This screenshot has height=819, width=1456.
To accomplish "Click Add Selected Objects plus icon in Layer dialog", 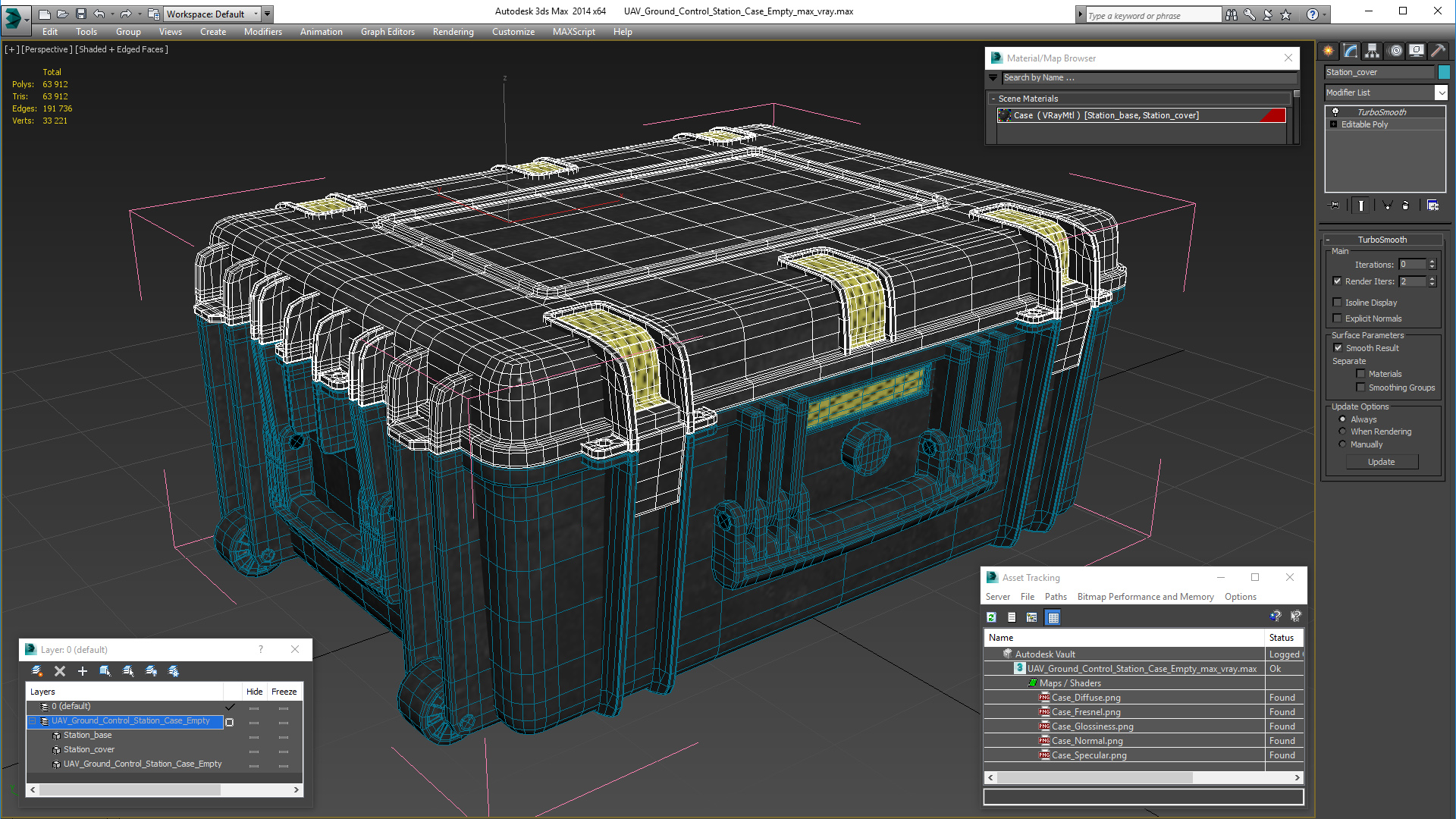I will 83,671.
